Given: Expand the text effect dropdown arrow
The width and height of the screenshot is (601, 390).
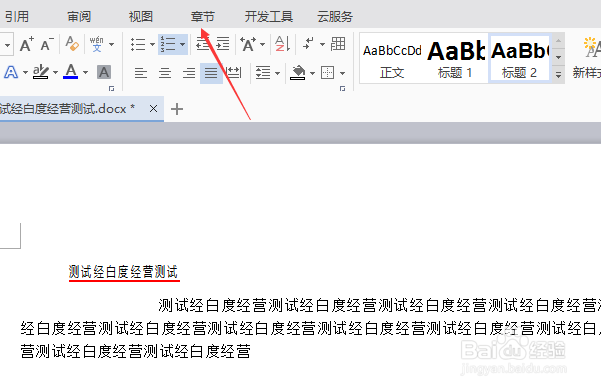Looking at the screenshot, I should click(x=25, y=72).
